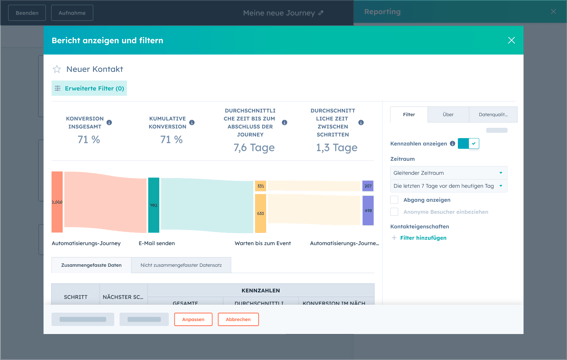Click the Warten bis zum Event label
This screenshot has height=360, width=567.
pyautogui.click(x=263, y=243)
